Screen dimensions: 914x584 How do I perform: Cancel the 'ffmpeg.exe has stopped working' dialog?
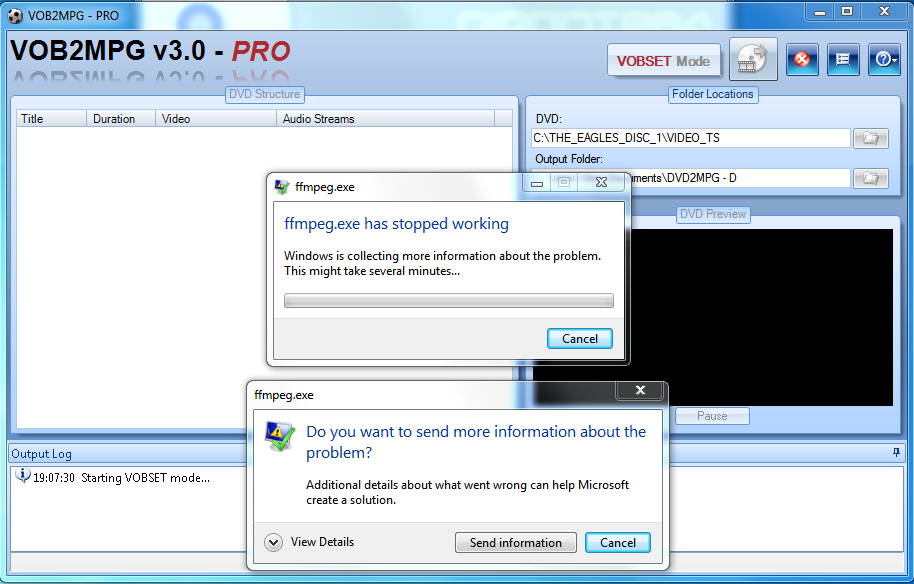(579, 339)
